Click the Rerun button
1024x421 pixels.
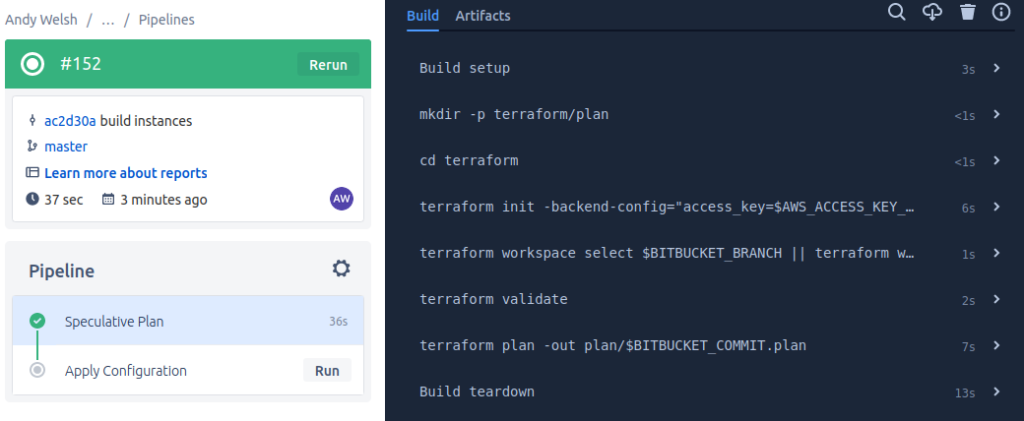328,65
